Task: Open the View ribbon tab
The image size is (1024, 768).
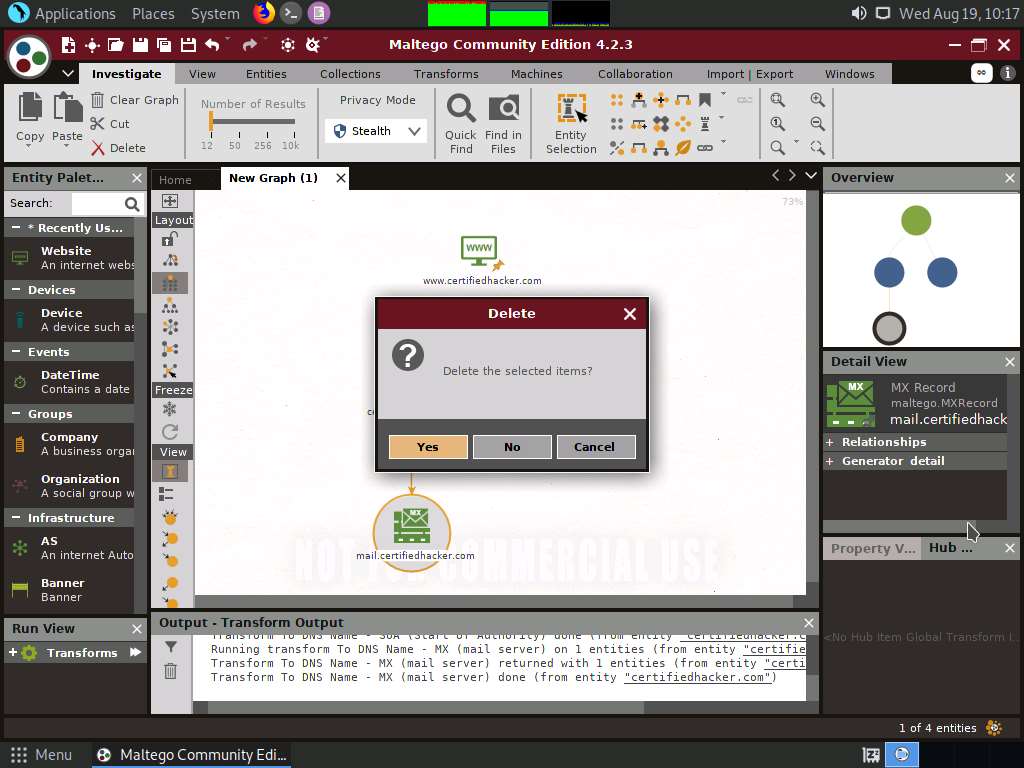Action: (202, 74)
